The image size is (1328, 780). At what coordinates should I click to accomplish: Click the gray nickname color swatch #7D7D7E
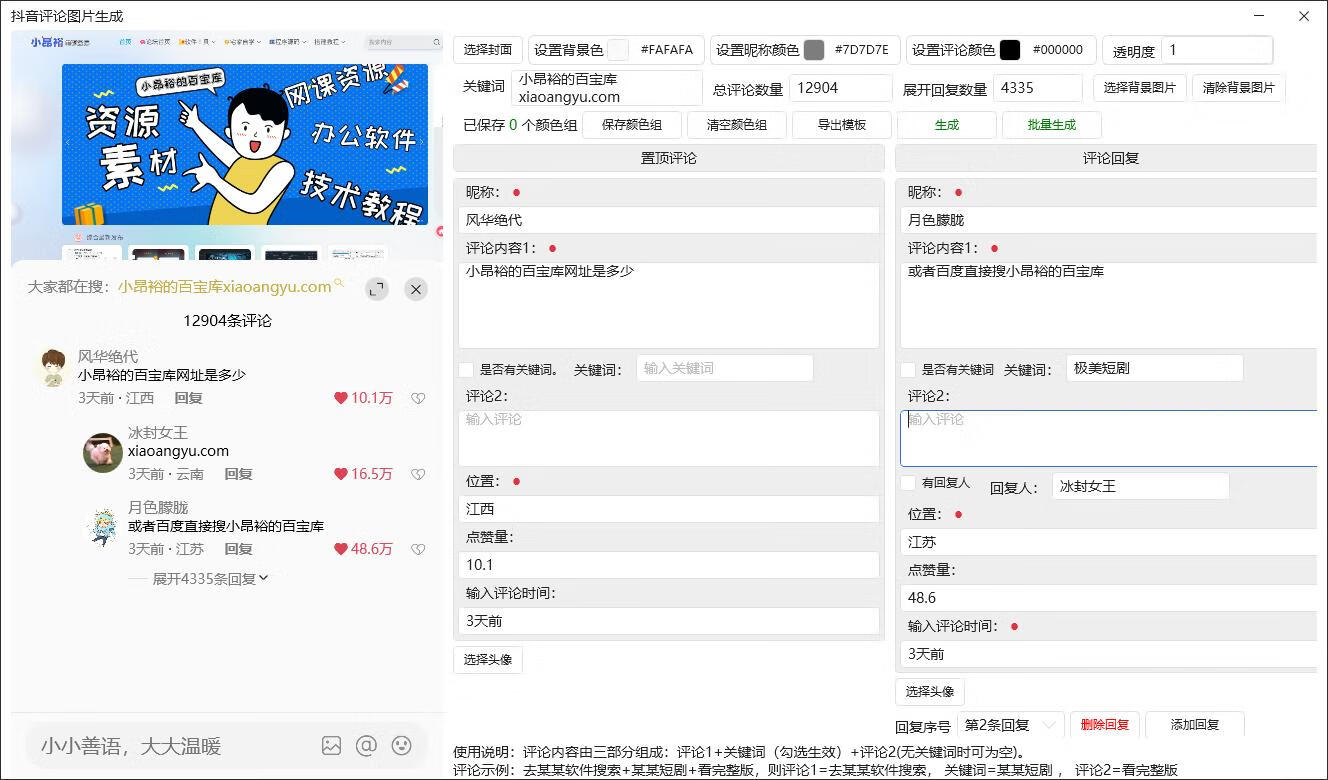point(814,50)
